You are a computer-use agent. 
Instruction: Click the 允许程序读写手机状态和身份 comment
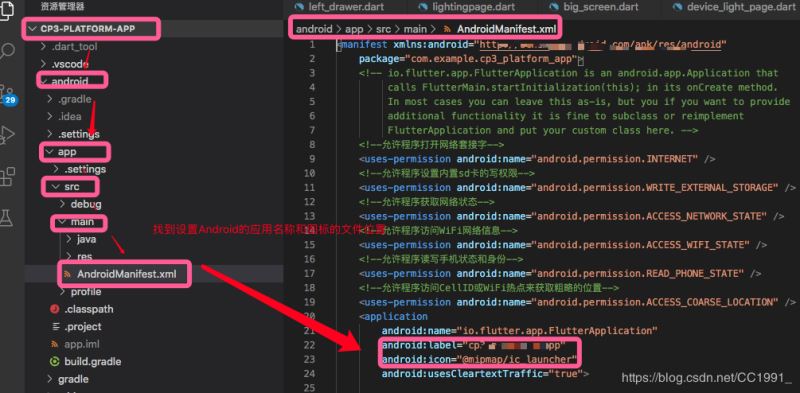coord(440,259)
